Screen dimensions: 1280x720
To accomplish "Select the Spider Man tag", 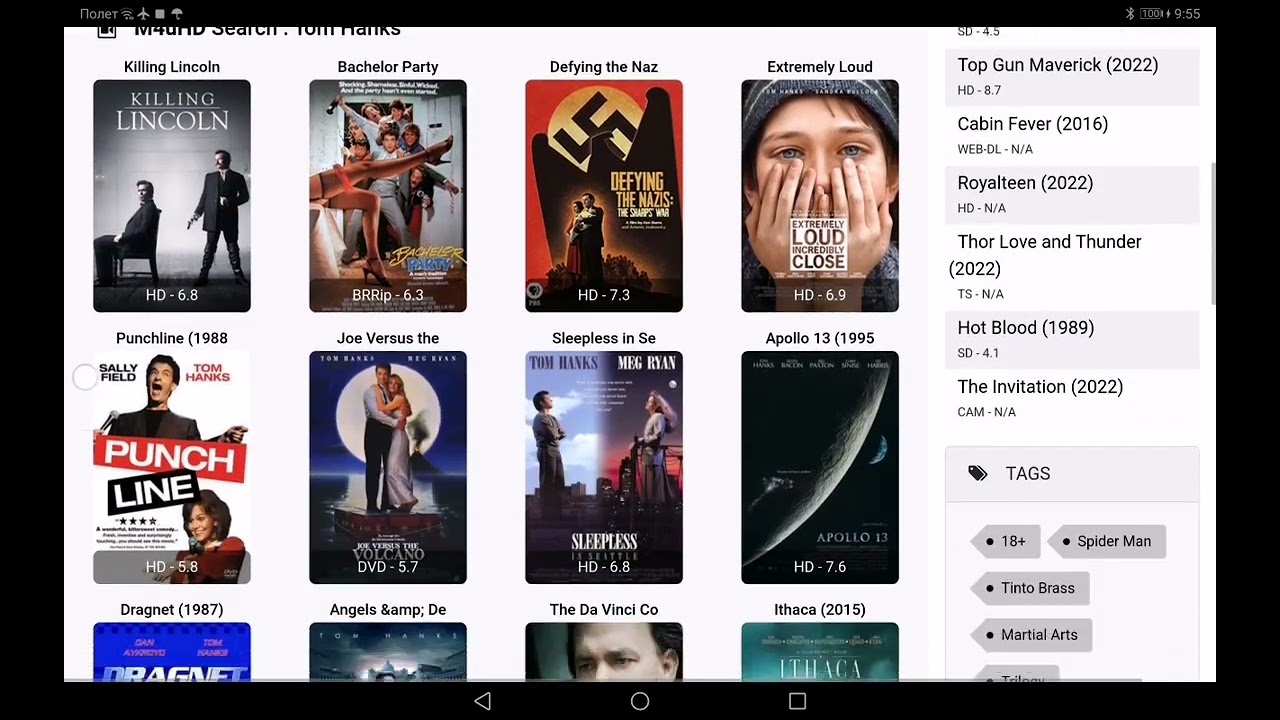I will click(1107, 541).
